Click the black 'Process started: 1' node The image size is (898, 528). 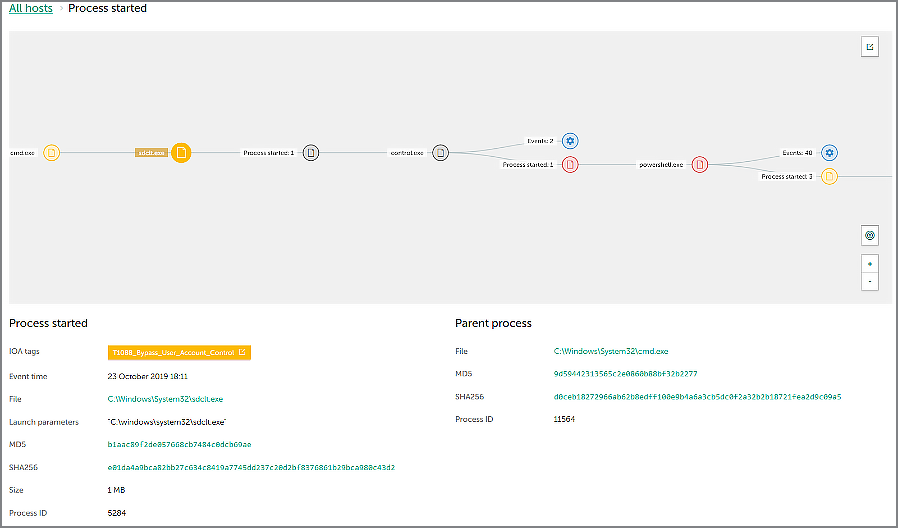point(311,153)
